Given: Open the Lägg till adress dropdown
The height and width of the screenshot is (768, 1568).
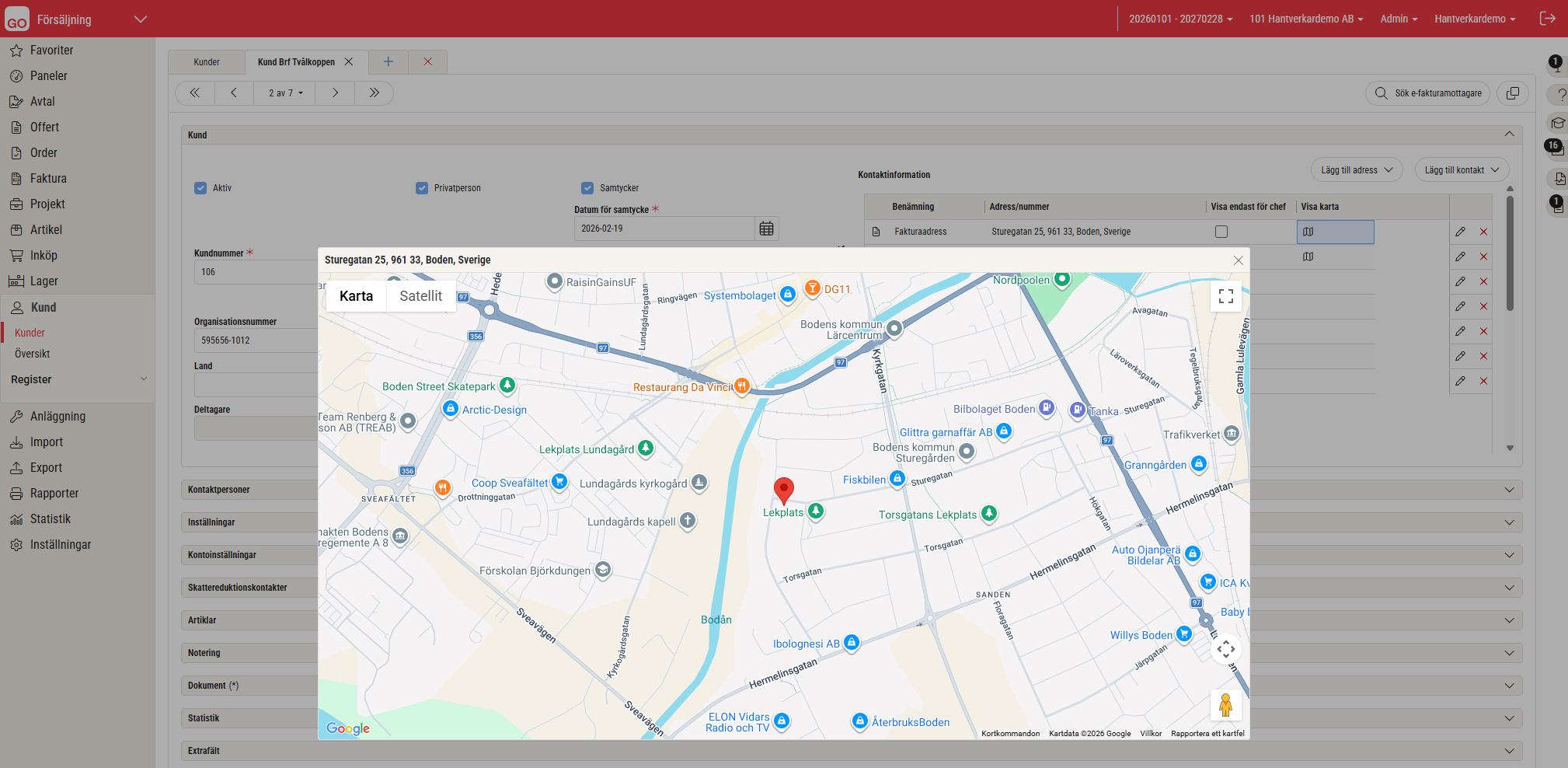Looking at the screenshot, I should point(1357,170).
